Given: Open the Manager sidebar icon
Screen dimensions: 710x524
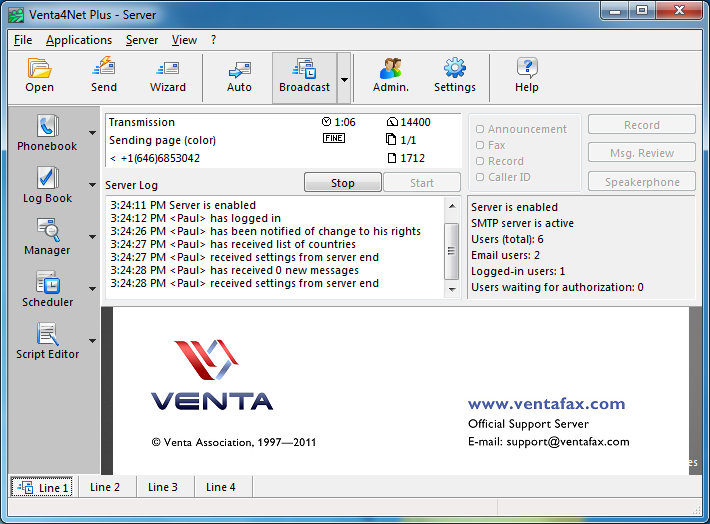Looking at the screenshot, I should pyautogui.click(x=47, y=230).
